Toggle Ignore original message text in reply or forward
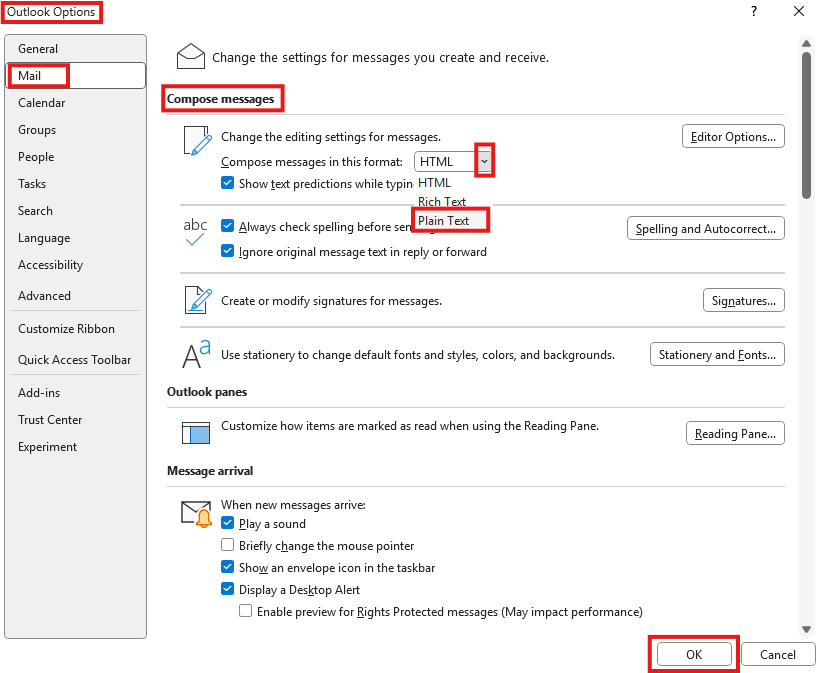The width and height of the screenshot is (820, 673). tap(227, 251)
